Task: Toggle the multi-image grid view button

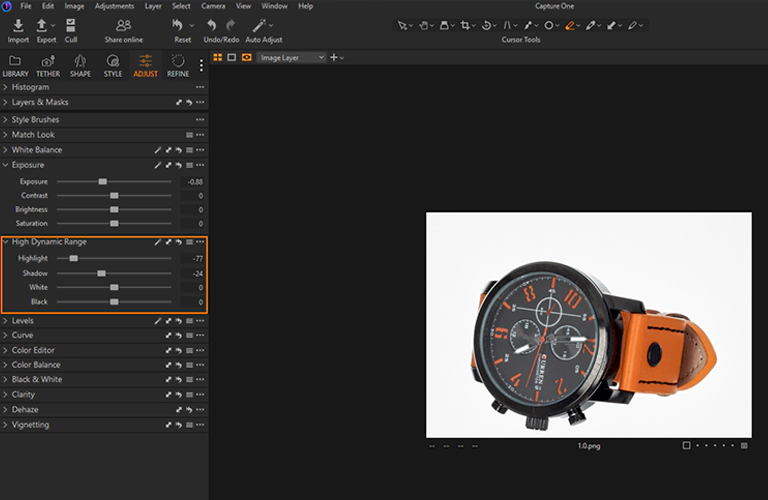Action: point(218,58)
